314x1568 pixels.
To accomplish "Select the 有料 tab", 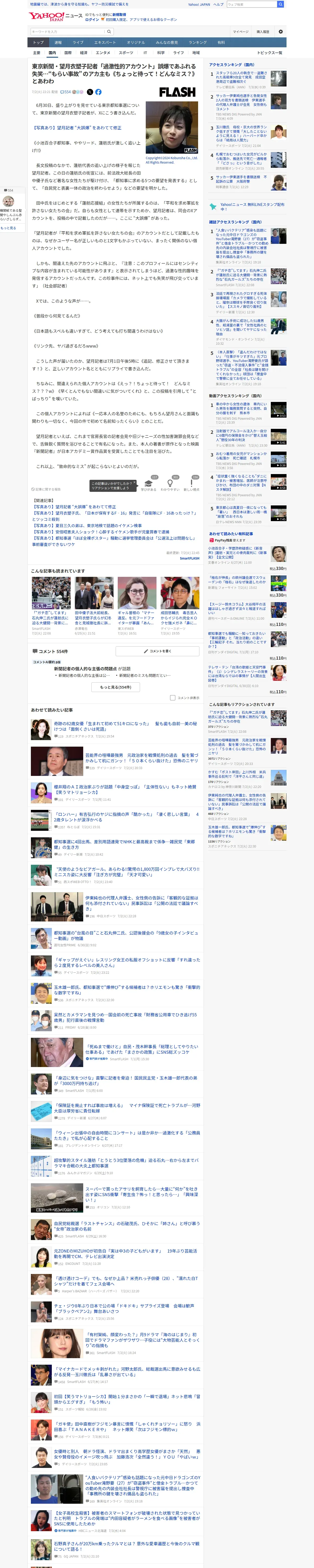I will click(221, 43).
